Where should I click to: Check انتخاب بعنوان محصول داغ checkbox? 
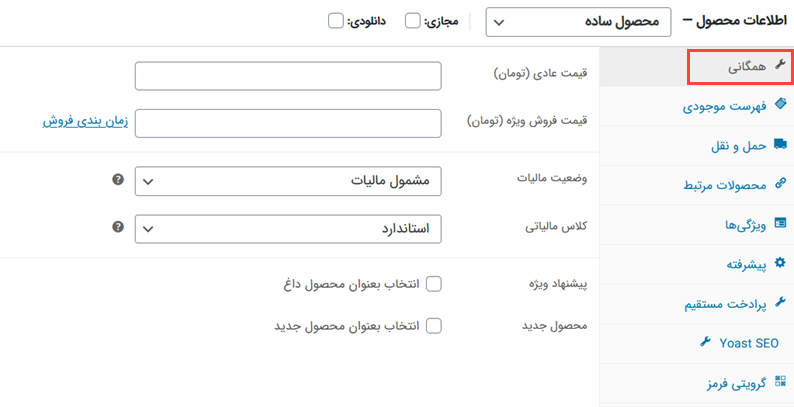pyautogui.click(x=434, y=284)
